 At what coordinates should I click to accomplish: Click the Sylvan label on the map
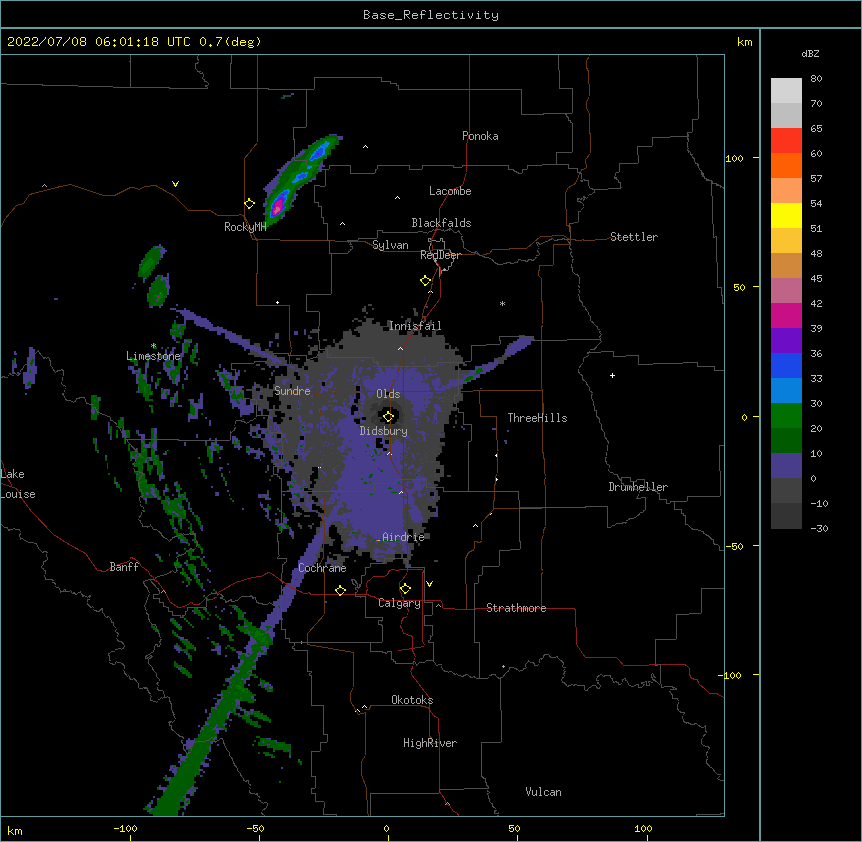click(x=390, y=245)
